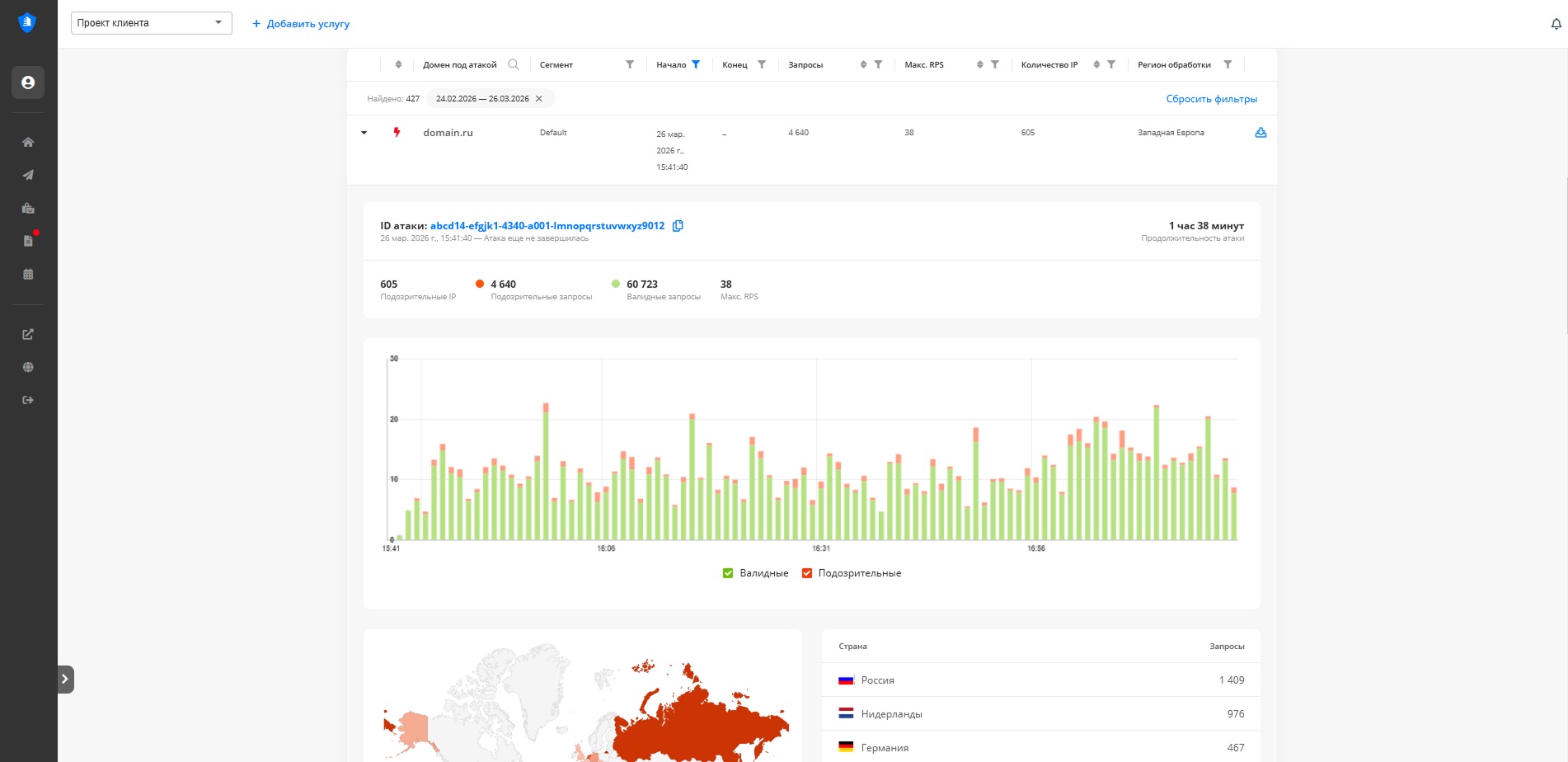Toggle the Валидные chart series checkbox
Viewport: 1568px width, 762px height.
pos(728,573)
